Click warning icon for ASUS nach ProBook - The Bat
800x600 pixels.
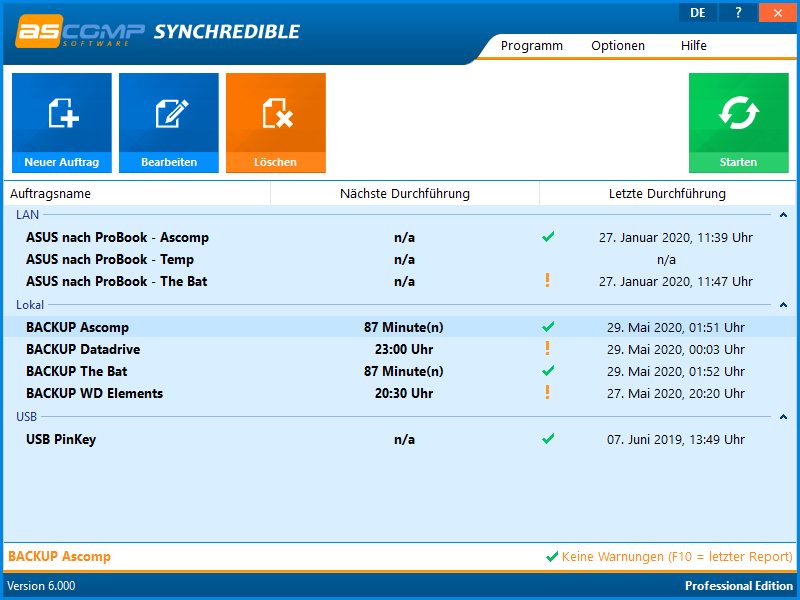[547, 281]
